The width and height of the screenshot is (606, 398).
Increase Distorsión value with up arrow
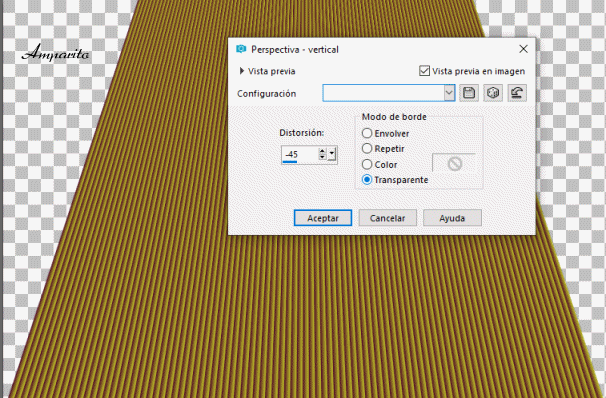pos(322,151)
